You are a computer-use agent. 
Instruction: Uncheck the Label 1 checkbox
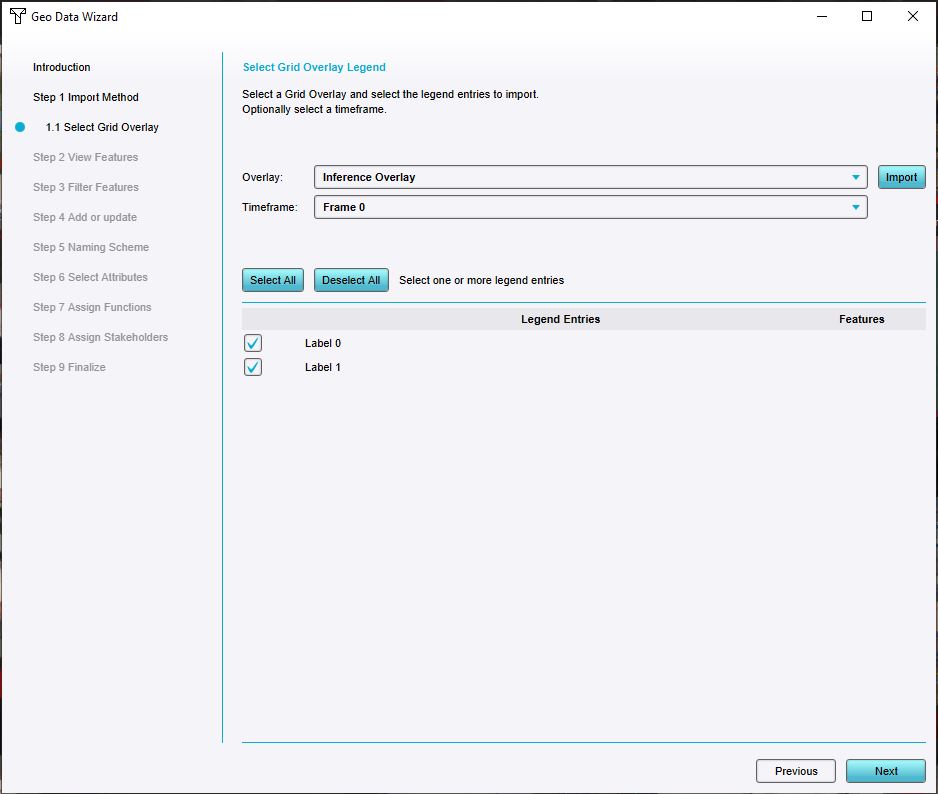[x=253, y=367]
